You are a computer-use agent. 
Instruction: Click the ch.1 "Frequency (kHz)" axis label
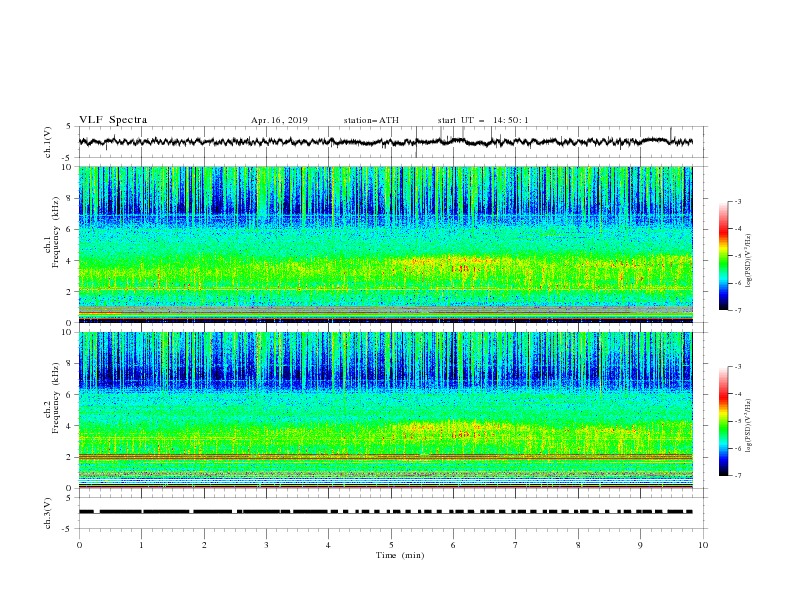56,232
